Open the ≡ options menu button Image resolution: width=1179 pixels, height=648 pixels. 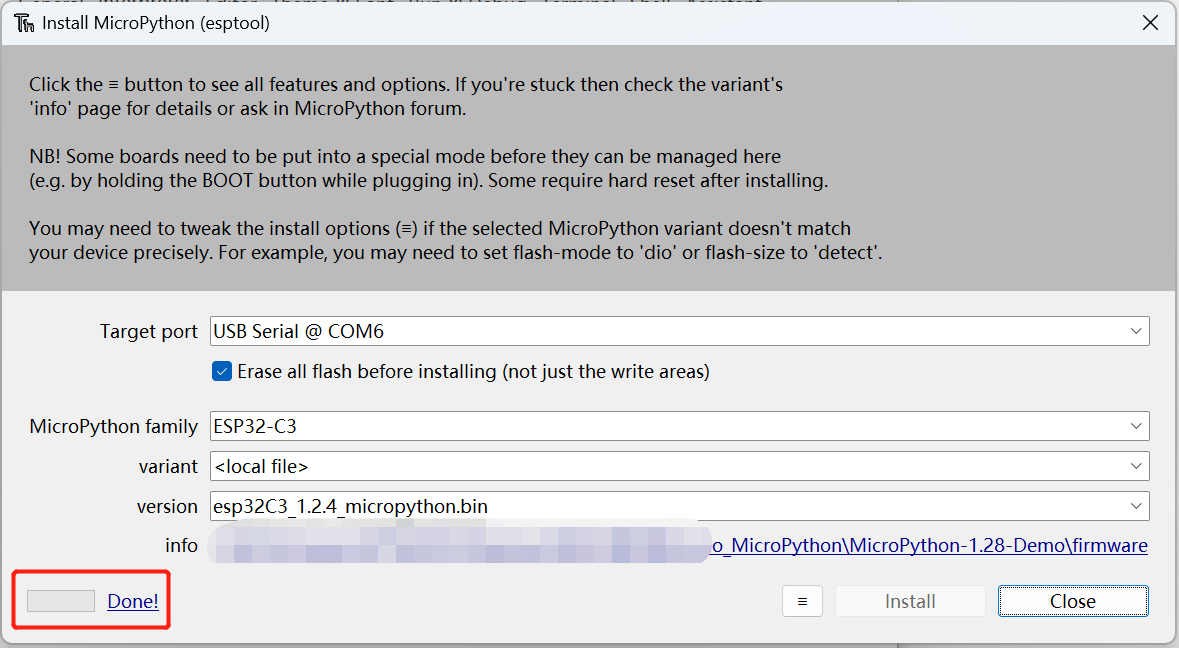pyautogui.click(x=802, y=601)
